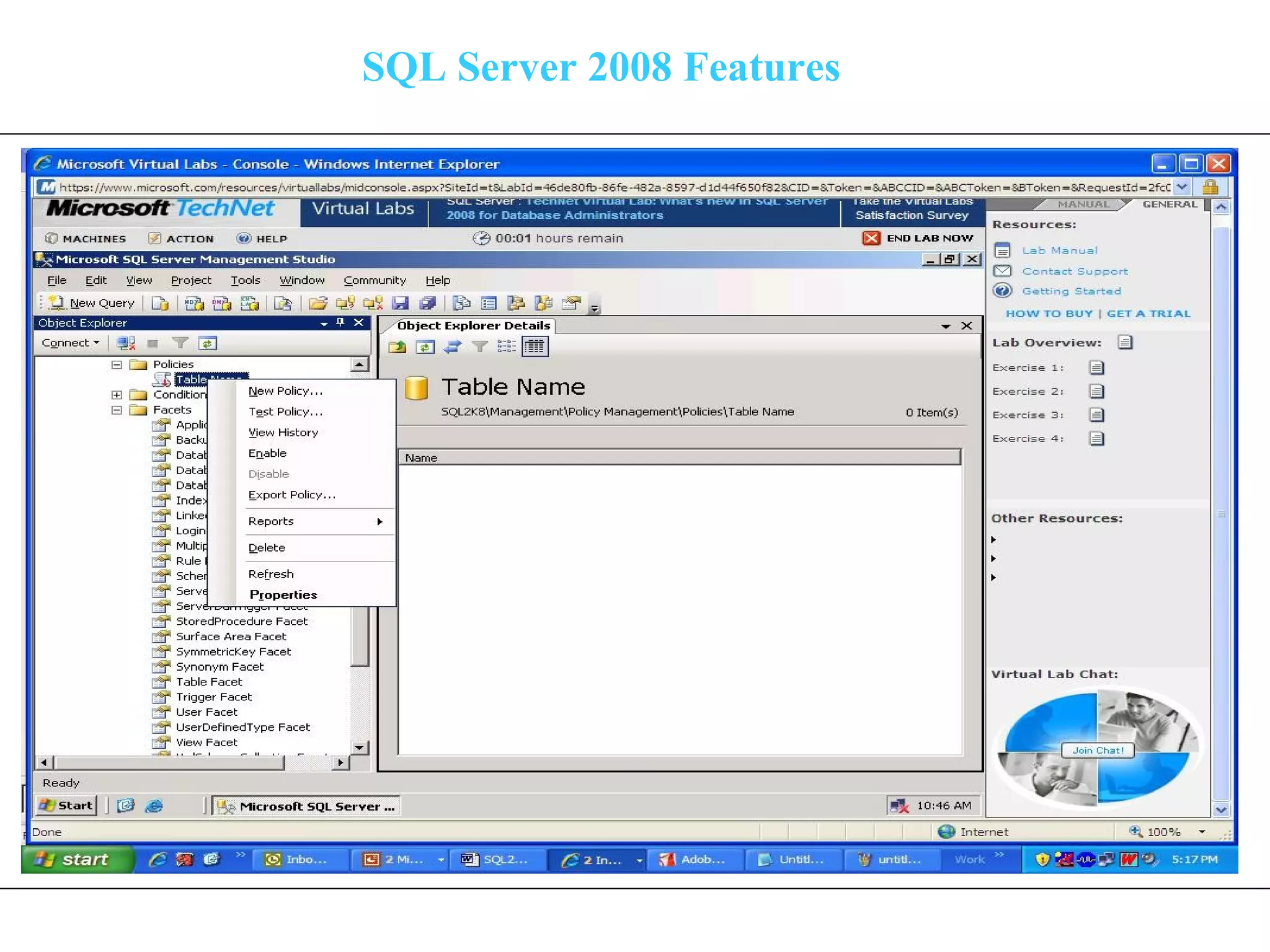Open the Lab Manual link
Image resolution: width=1270 pixels, height=952 pixels.
click(x=1059, y=250)
